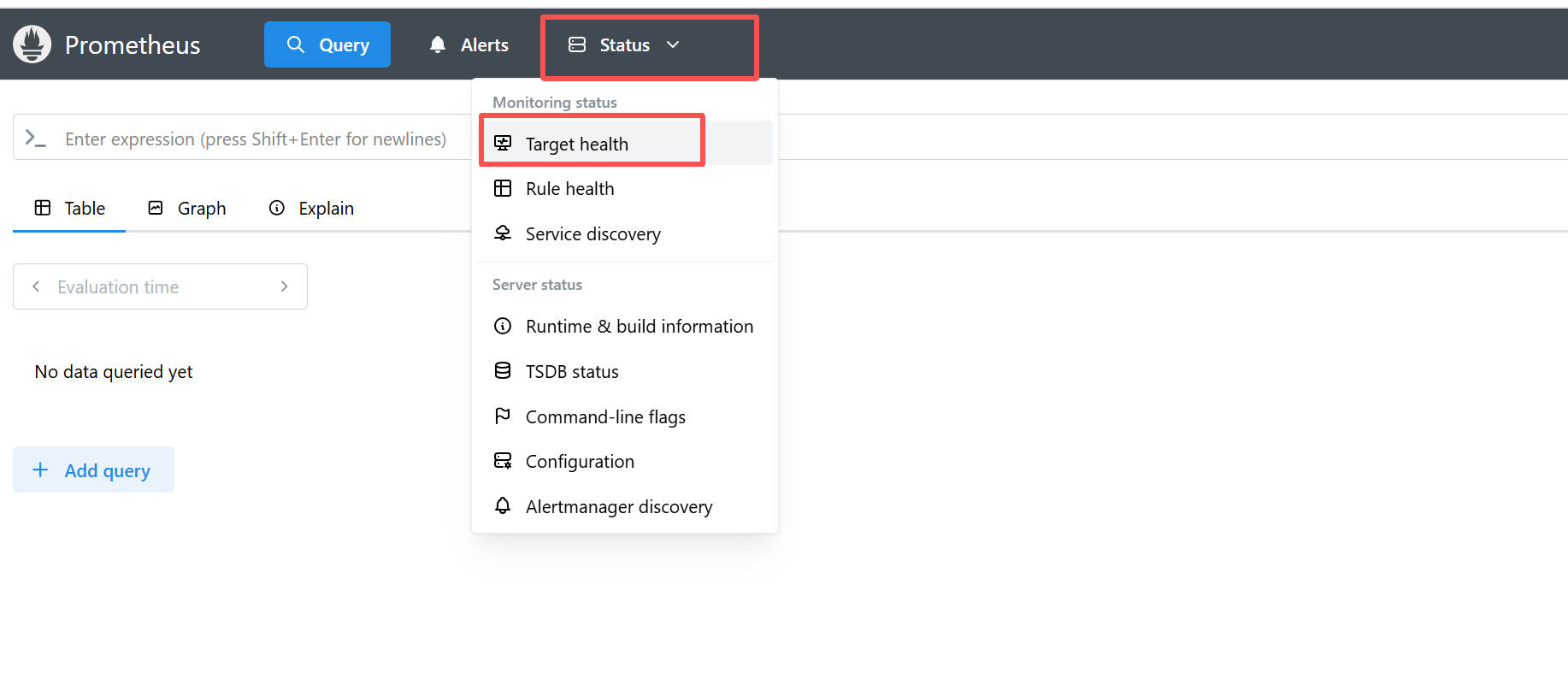The width and height of the screenshot is (1568, 673).
Task: Click the Rule health table icon
Action: (503, 188)
